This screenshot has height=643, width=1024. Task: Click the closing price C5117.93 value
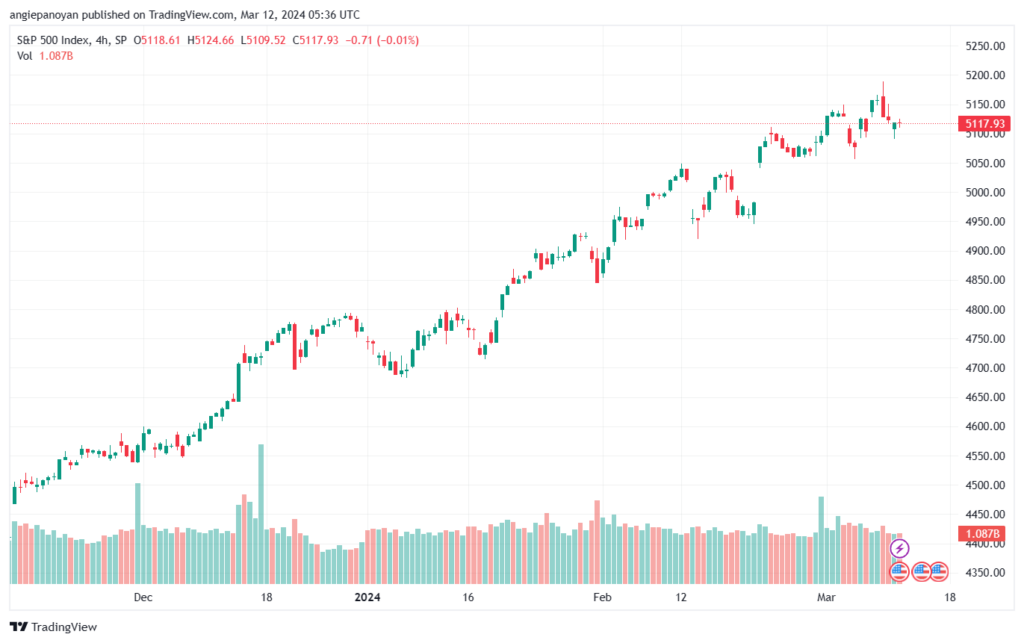click(x=315, y=40)
